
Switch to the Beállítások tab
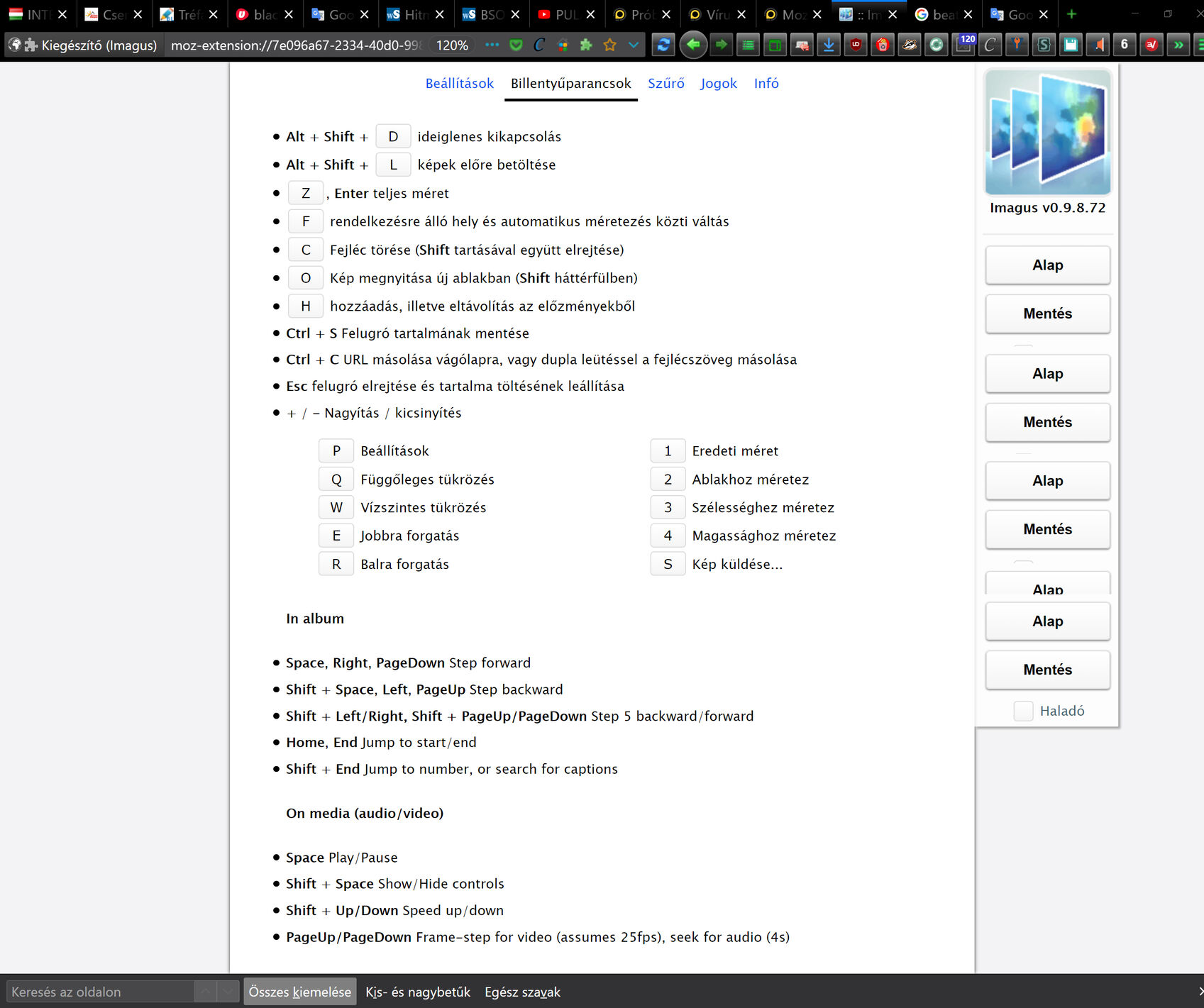[x=459, y=83]
